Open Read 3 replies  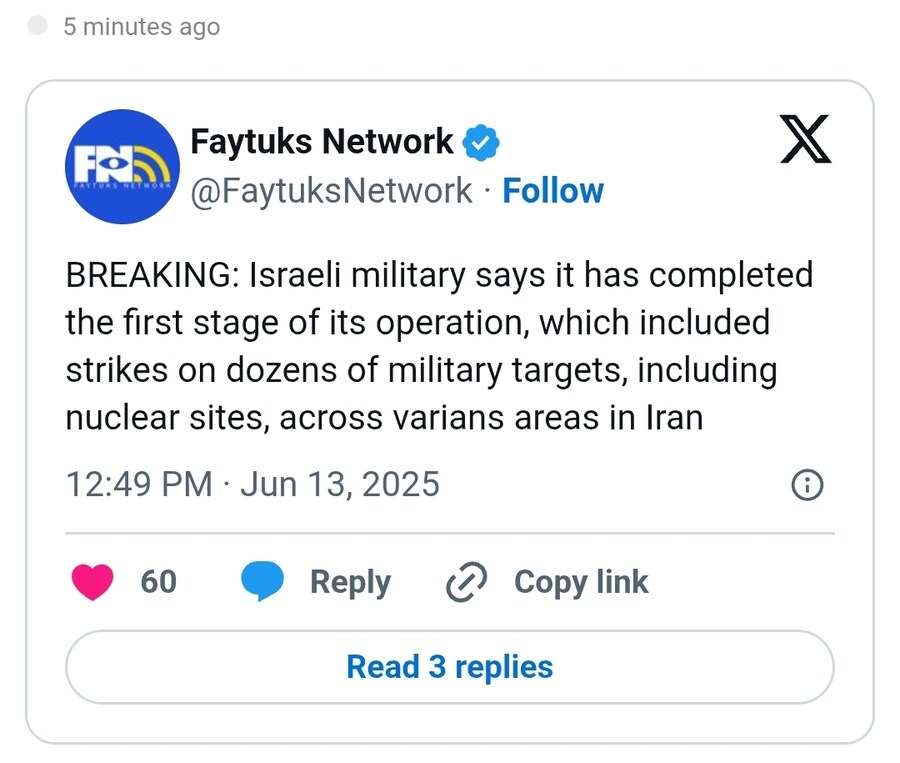(450, 667)
